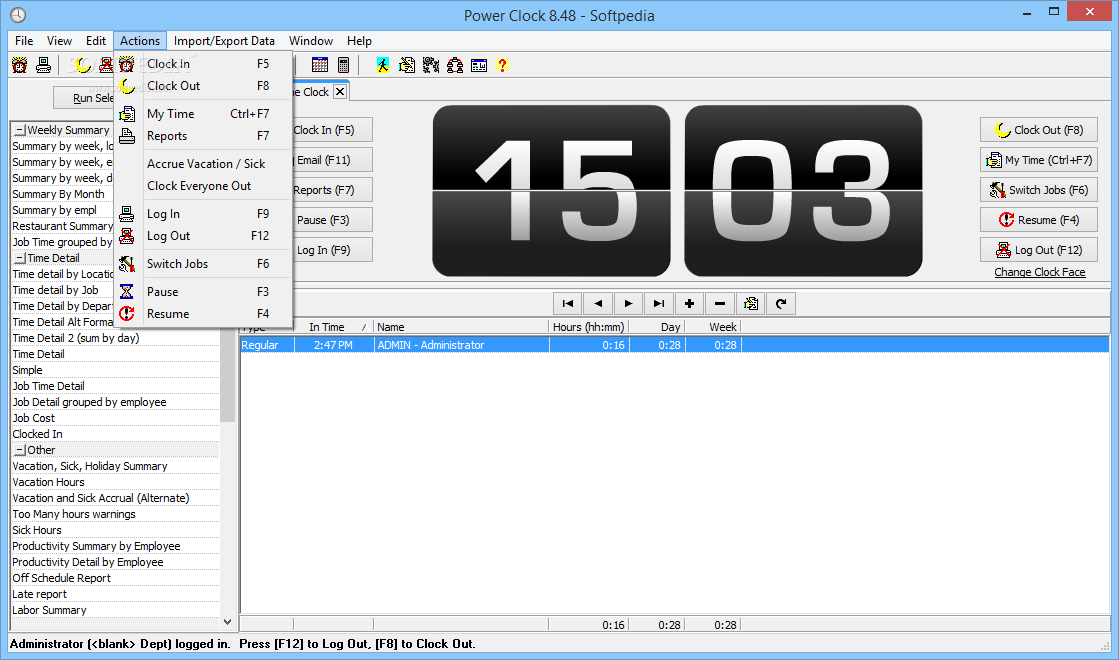Choose Clock In from Actions menu
Screen dimensions: 1119x660
click(x=203, y=64)
